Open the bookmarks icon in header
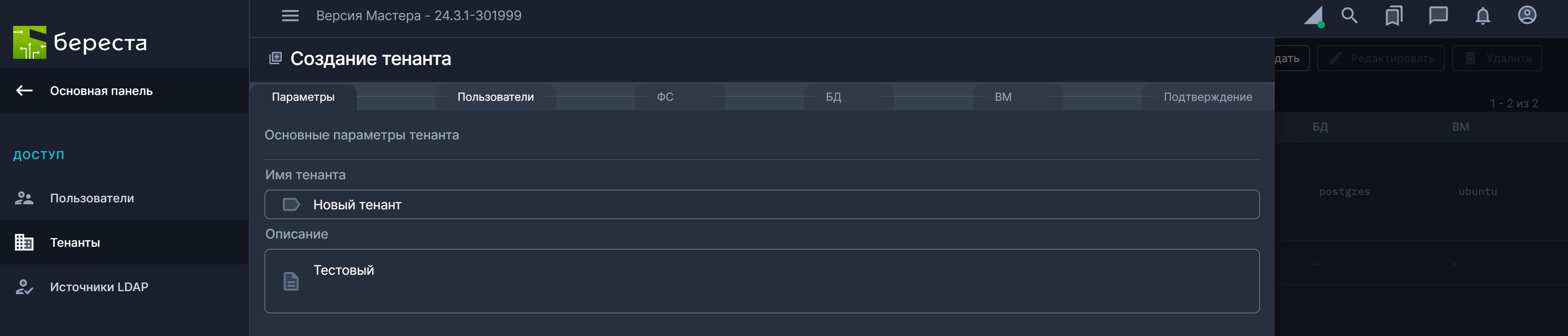The width and height of the screenshot is (1568, 336). click(x=1393, y=16)
